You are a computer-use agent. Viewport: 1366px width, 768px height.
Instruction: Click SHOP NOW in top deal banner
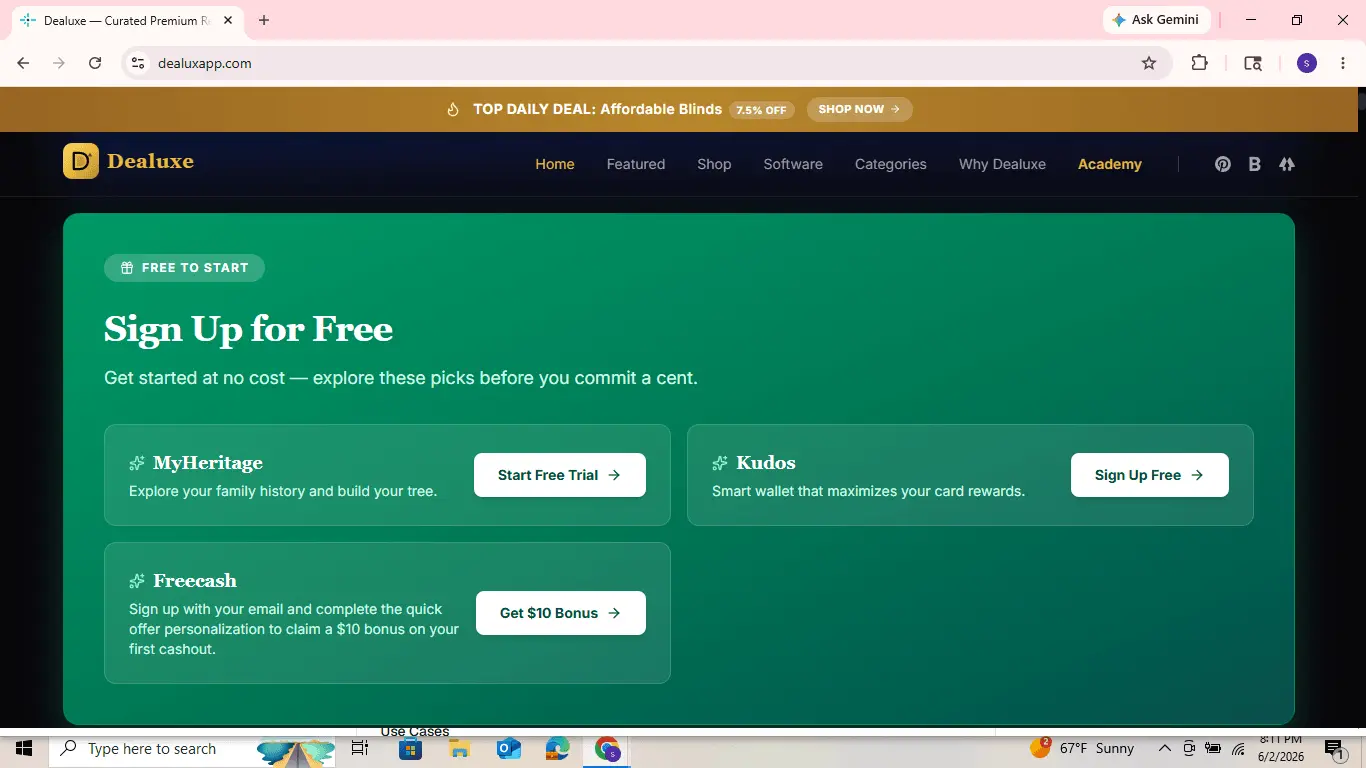[x=860, y=109]
